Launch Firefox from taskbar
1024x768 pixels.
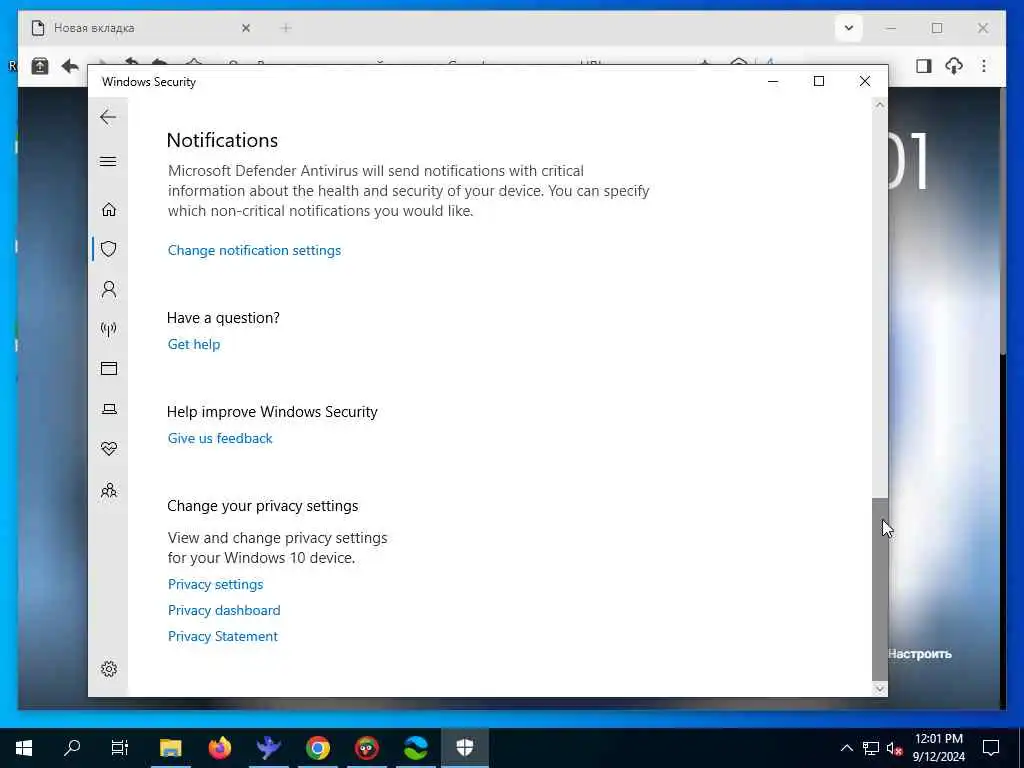tap(220, 748)
